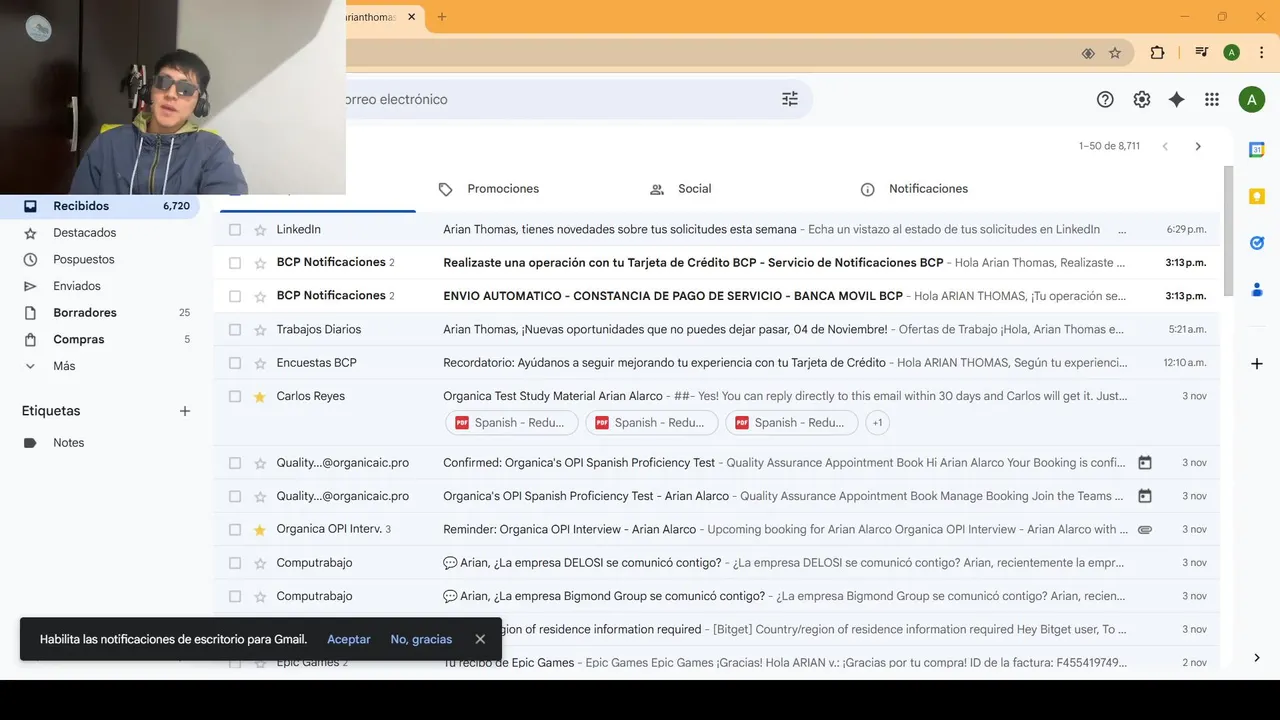
Task: Switch to Notificaciones tab
Action: tap(915, 189)
